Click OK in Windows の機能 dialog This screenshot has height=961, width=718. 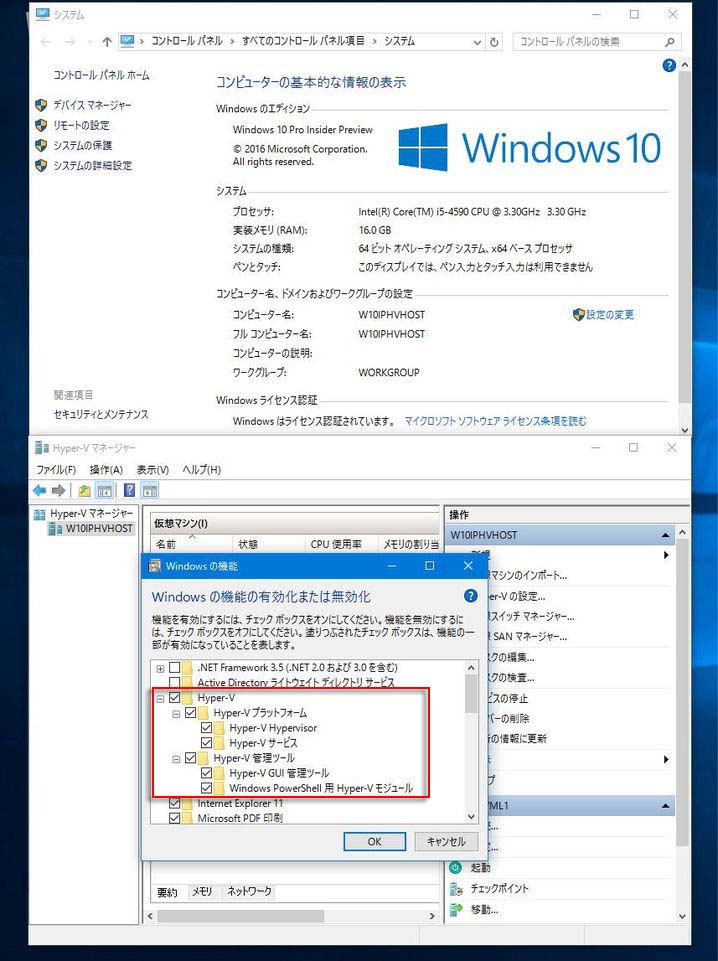pos(374,841)
